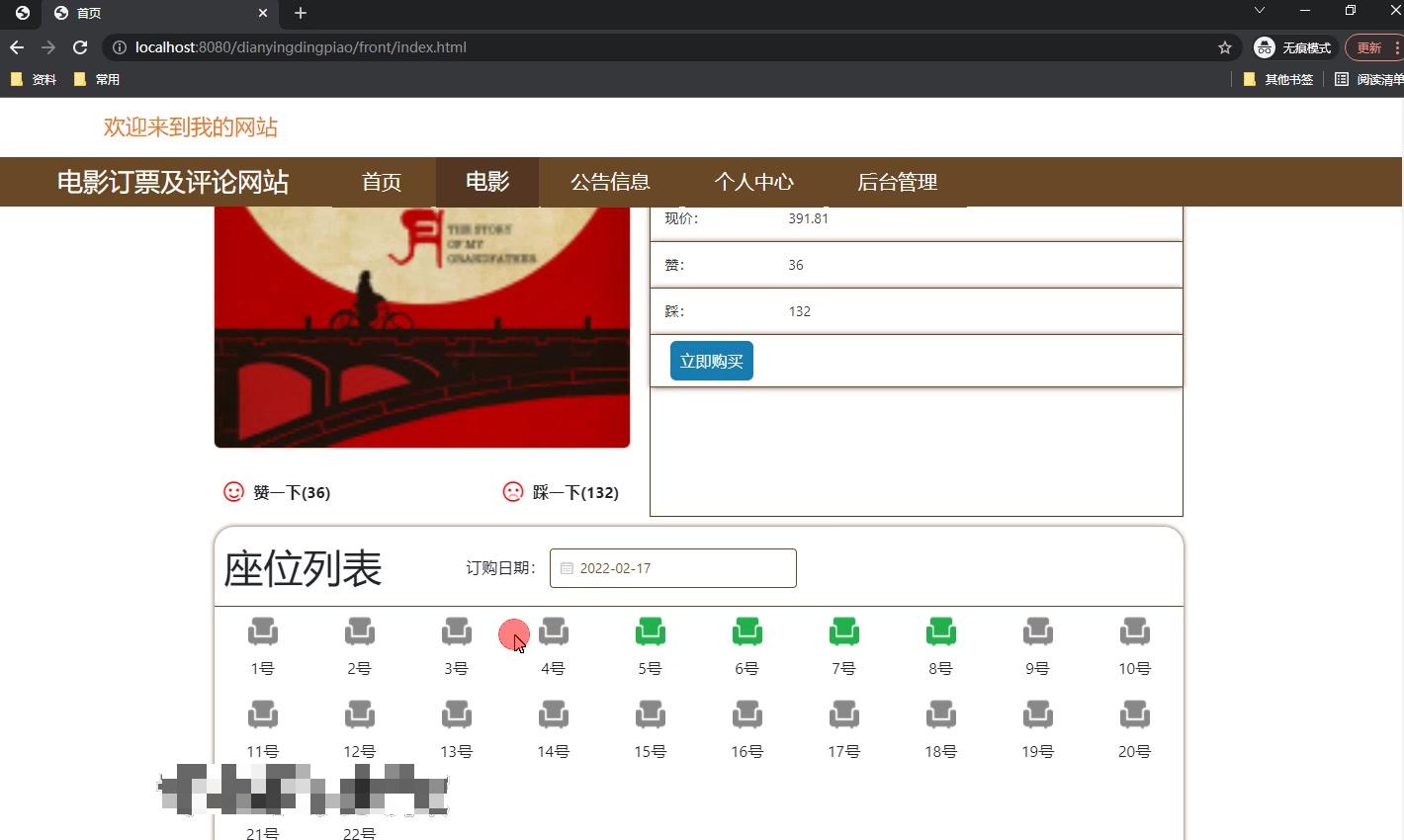Open 后台管理 navigation menu item

click(897, 182)
